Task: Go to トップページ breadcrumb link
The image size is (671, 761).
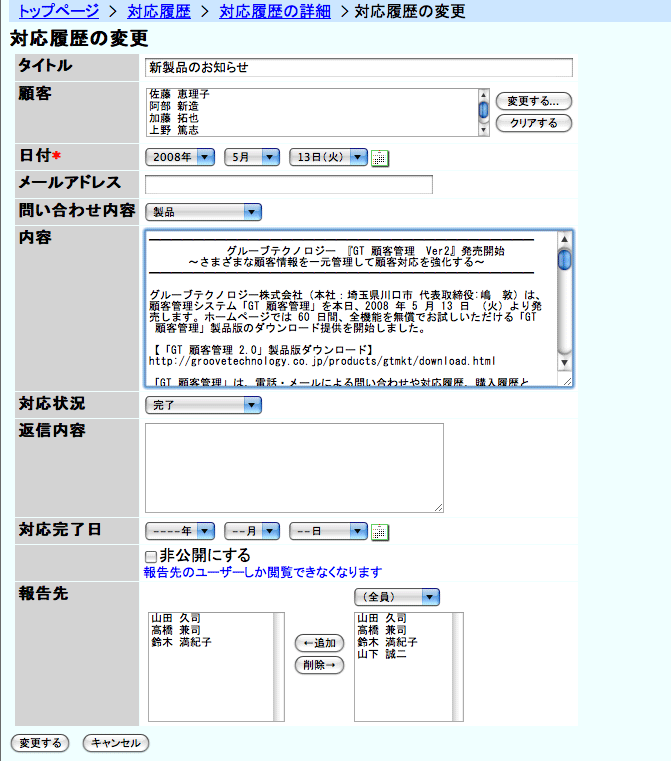Action: click(x=59, y=11)
